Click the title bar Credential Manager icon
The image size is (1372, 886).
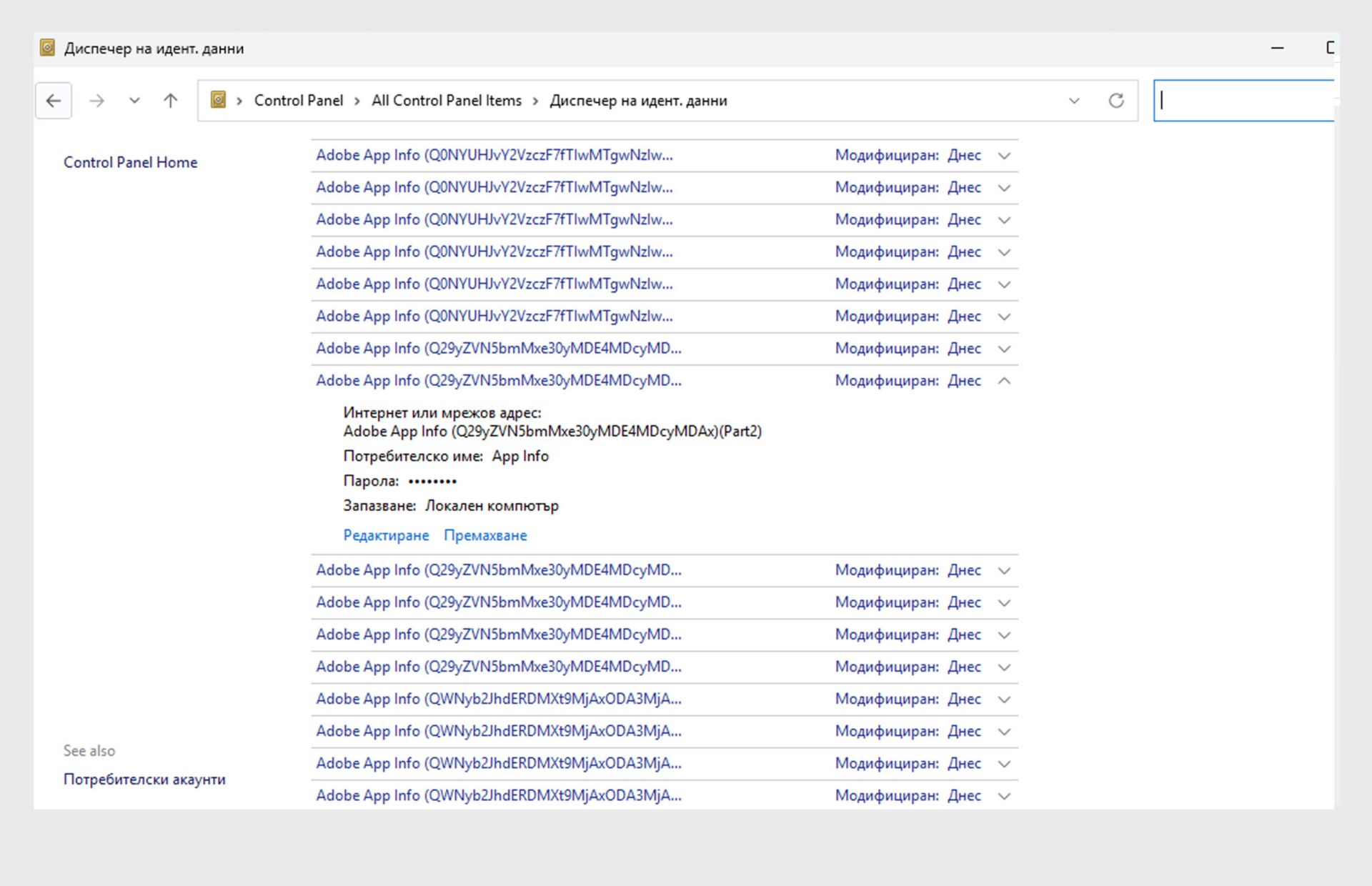pyautogui.click(x=47, y=48)
